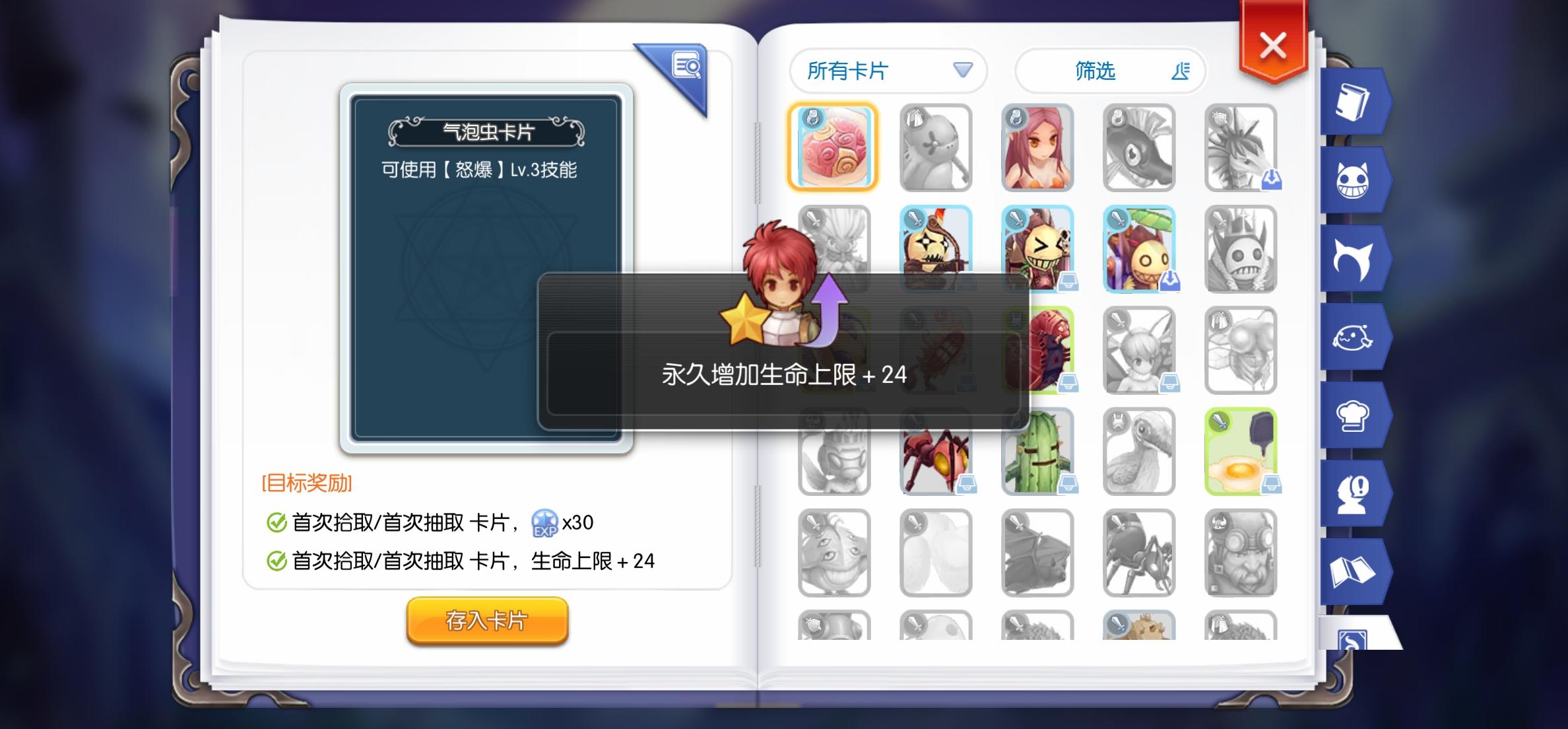This screenshot has height=729, width=1568.
Task: Toggle the 生命上限+24 reward checkmark
Action: 276,561
